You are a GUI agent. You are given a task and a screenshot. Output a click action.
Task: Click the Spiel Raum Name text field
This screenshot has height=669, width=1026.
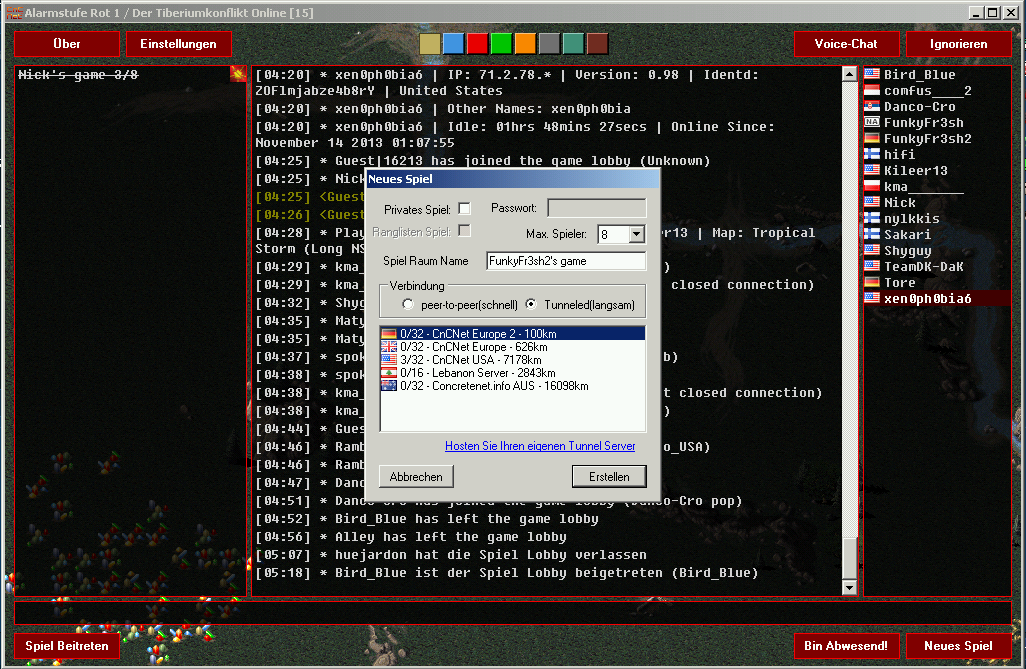(565, 261)
